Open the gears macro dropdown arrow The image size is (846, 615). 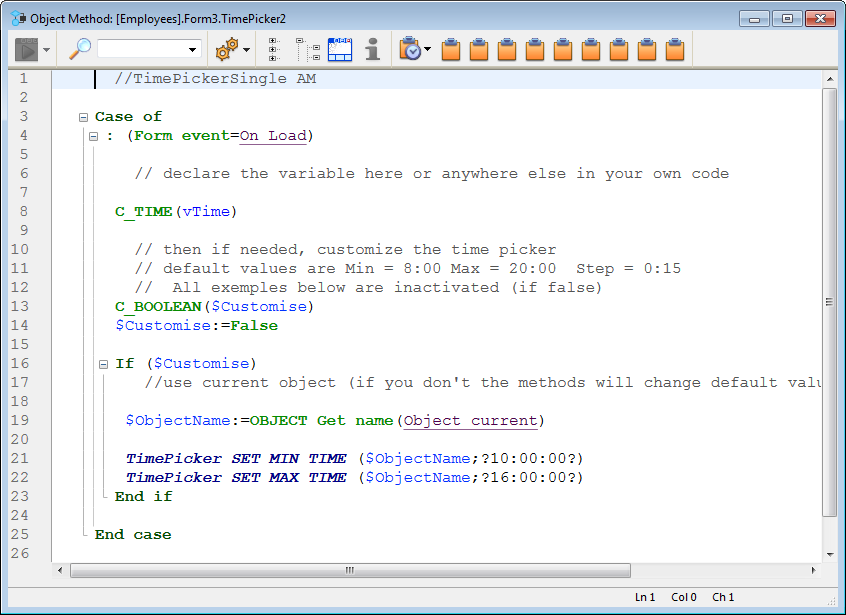tap(246, 49)
